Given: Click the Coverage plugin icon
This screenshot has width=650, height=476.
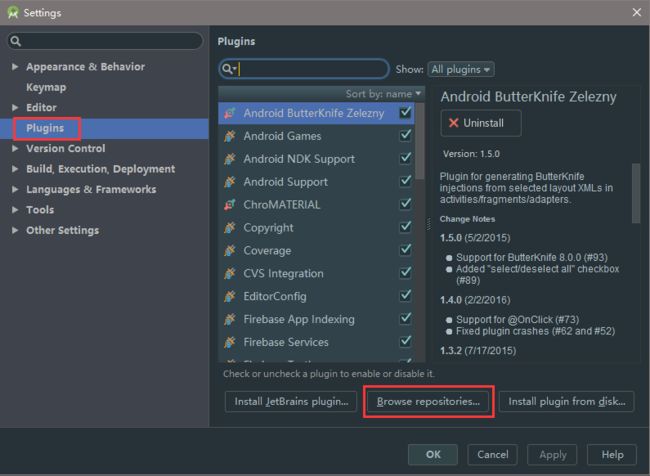Looking at the screenshot, I should tap(230, 250).
